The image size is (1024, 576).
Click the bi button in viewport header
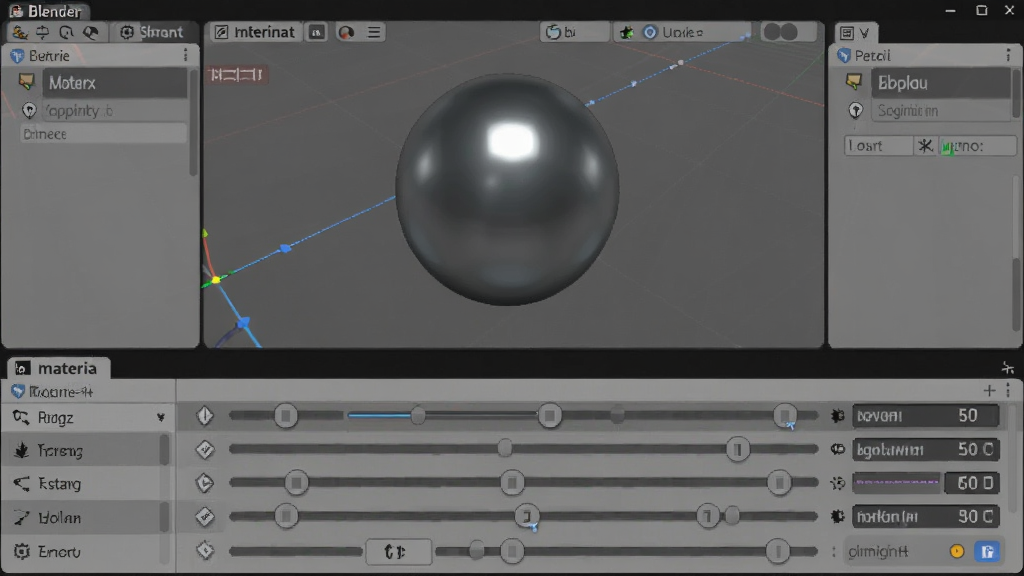pos(573,32)
